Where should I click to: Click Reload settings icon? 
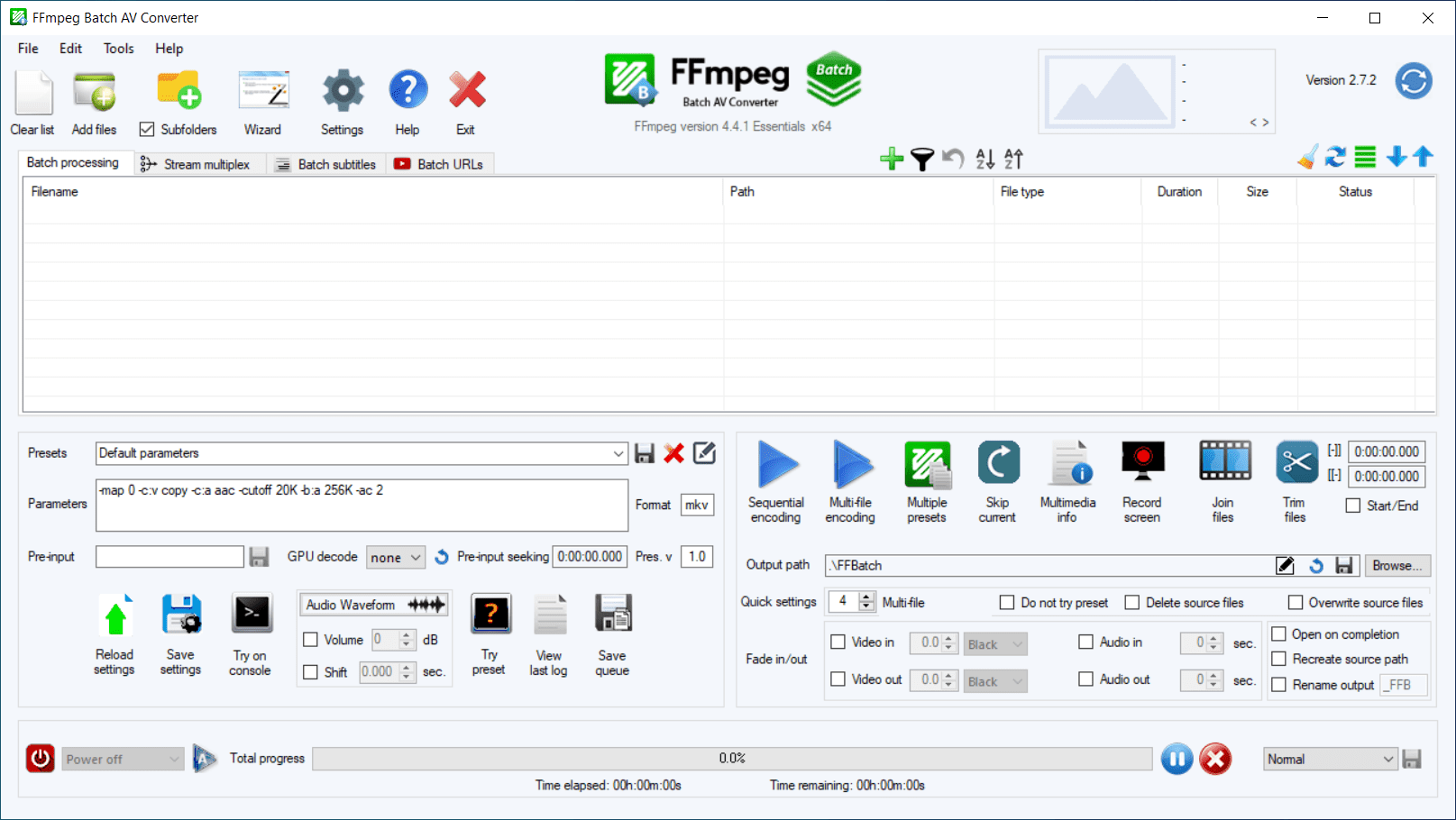click(115, 616)
